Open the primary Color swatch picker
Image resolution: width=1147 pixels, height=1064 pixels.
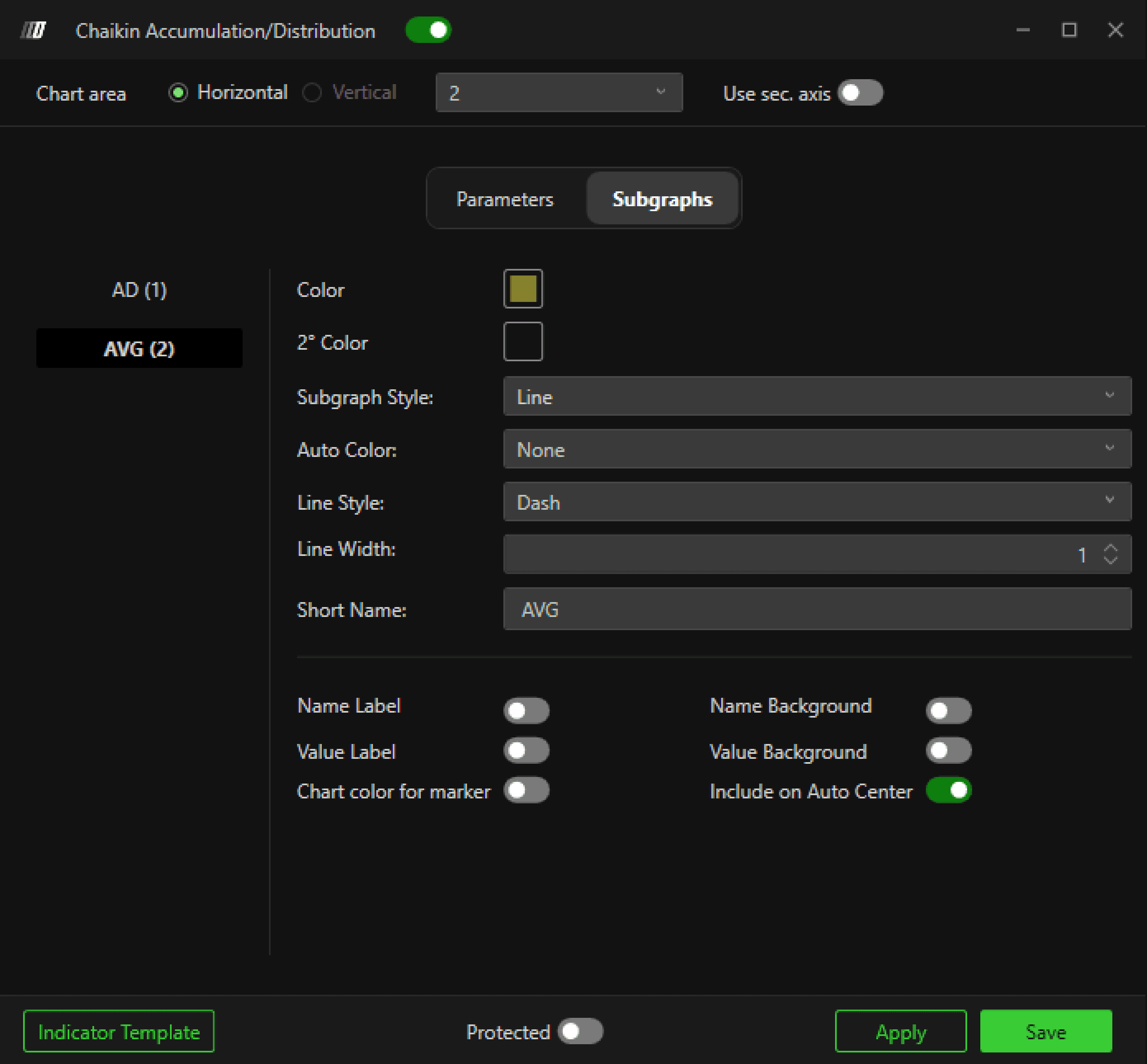[x=522, y=289]
